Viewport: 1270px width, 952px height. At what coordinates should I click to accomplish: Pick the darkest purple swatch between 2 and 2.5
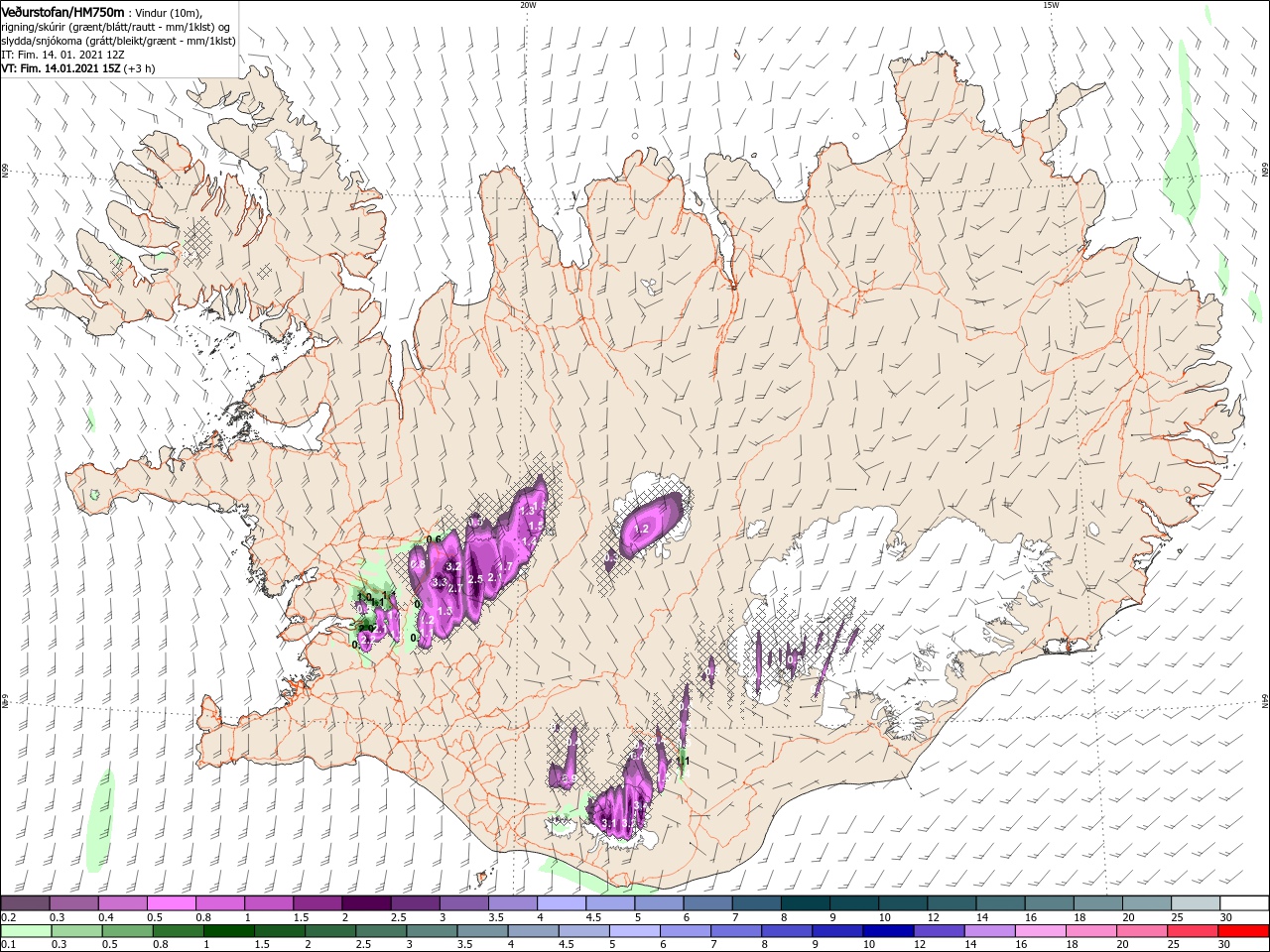(366, 903)
